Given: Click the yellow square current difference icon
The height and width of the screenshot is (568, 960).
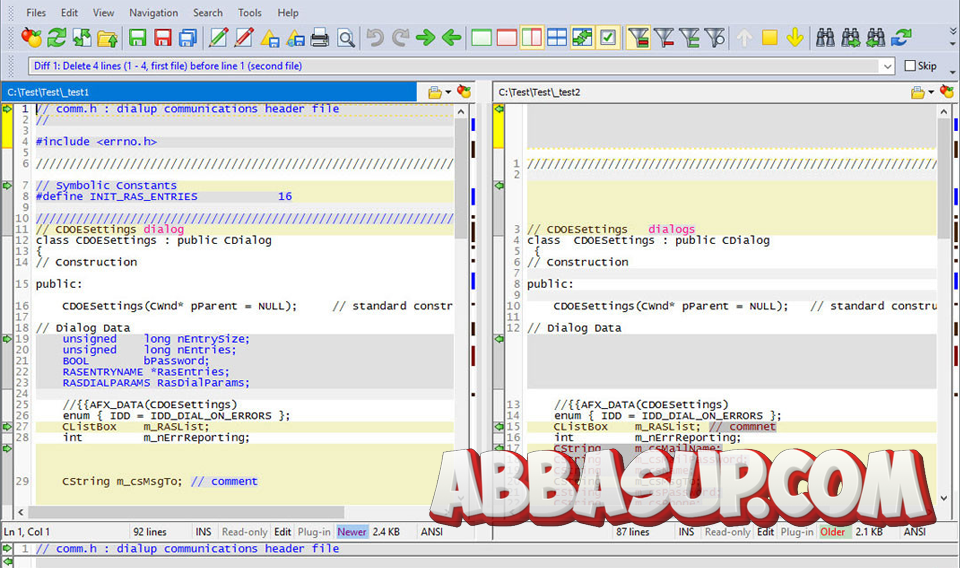Looking at the screenshot, I should 770,38.
